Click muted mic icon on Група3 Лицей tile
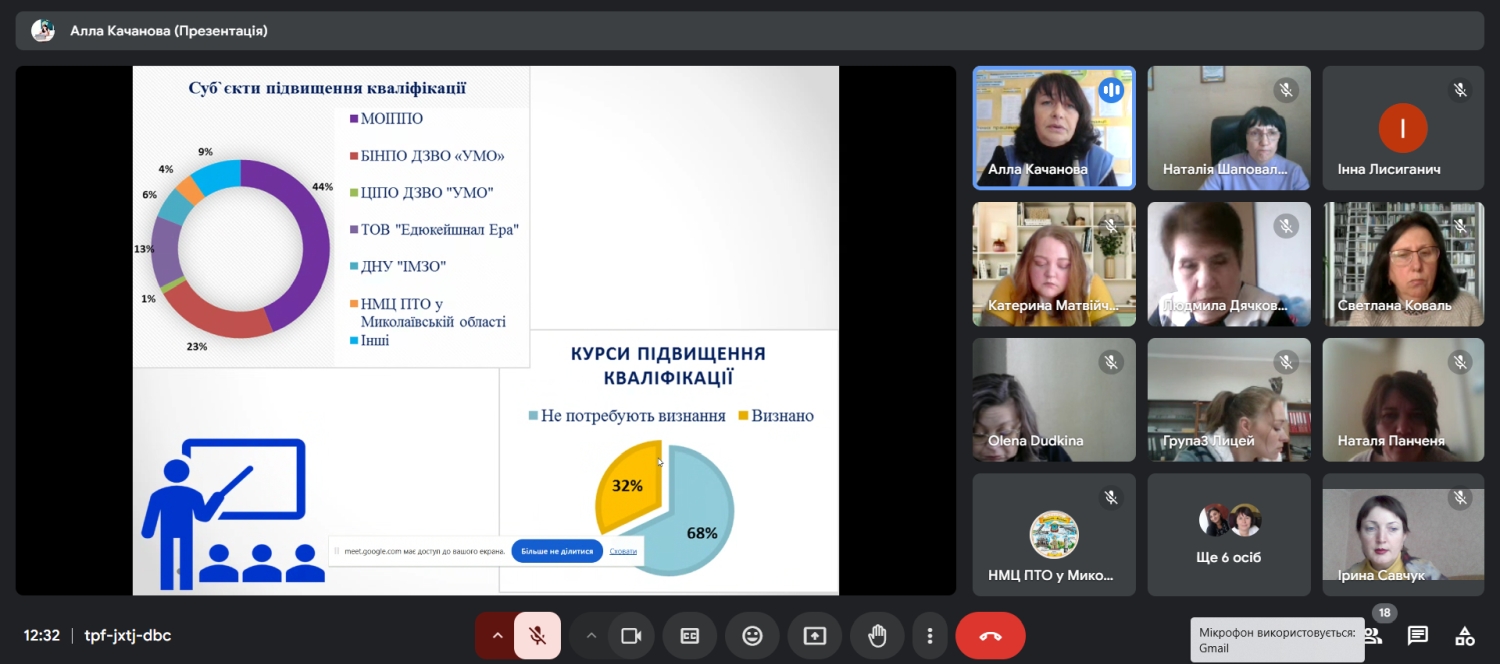Image resolution: width=1500 pixels, height=664 pixels. (1286, 362)
